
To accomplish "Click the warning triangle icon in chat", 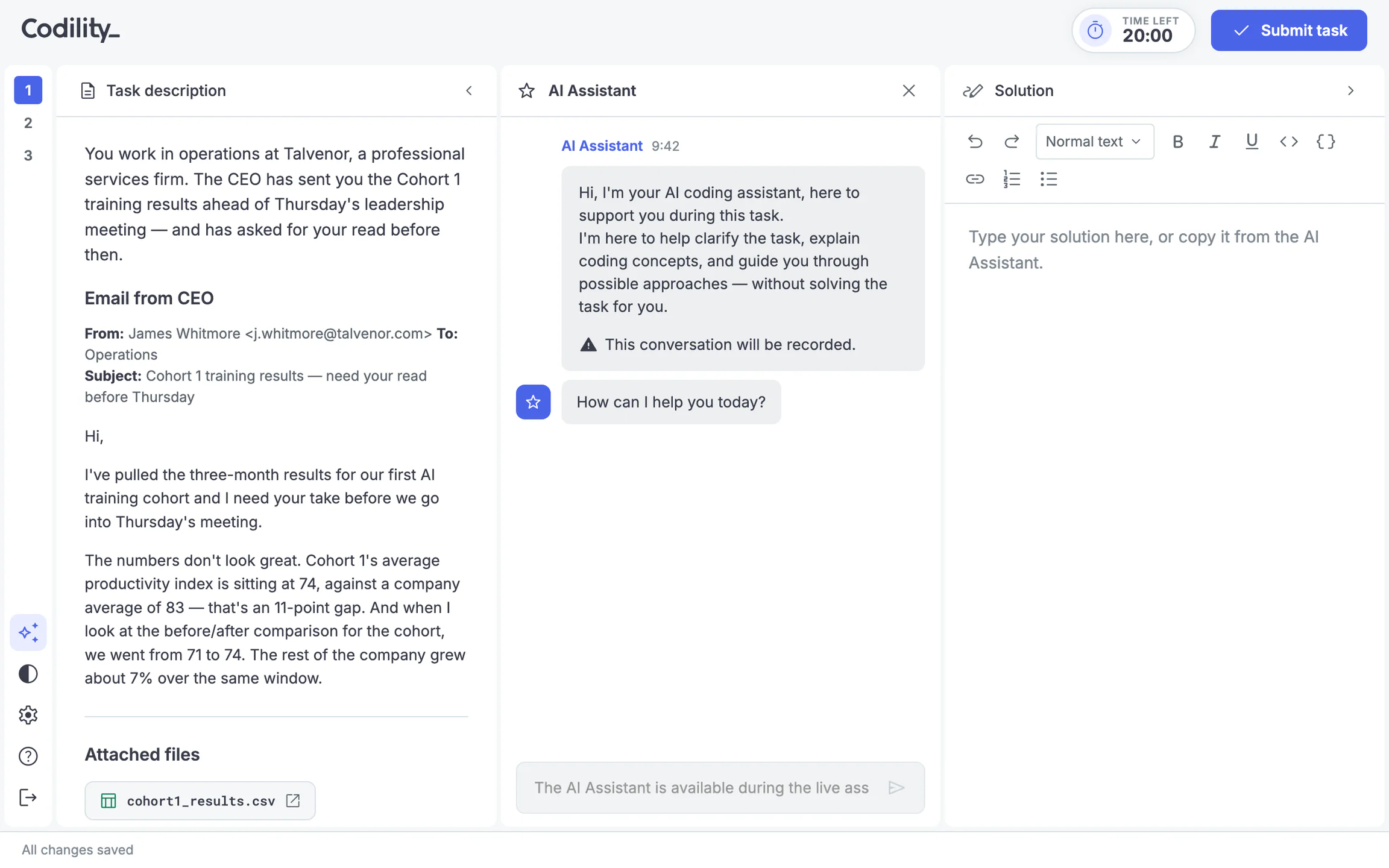I will coord(588,345).
